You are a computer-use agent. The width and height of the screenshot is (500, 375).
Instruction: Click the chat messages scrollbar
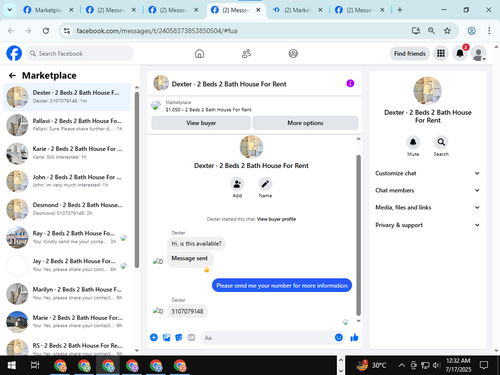tap(359, 235)
